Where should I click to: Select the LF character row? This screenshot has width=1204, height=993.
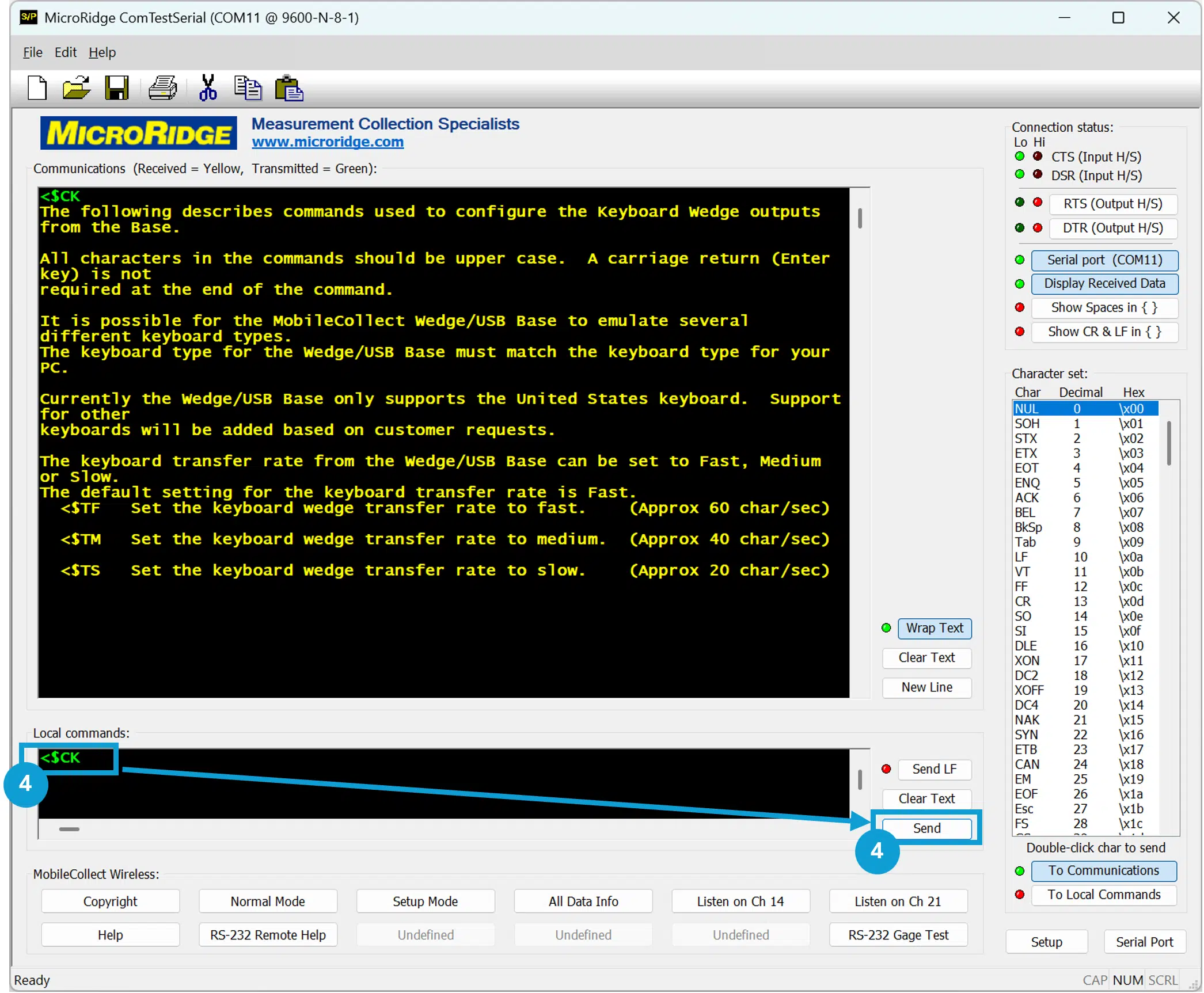coord(1085,557)
